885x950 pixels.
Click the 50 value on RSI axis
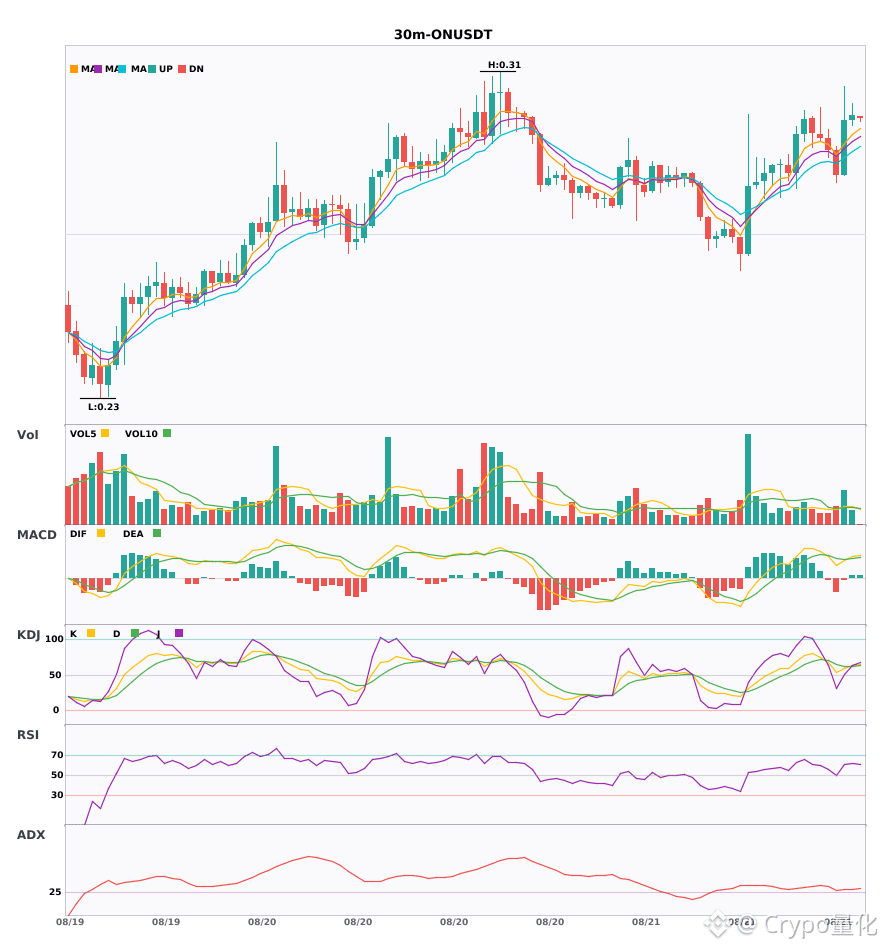[x=57, y=775]
